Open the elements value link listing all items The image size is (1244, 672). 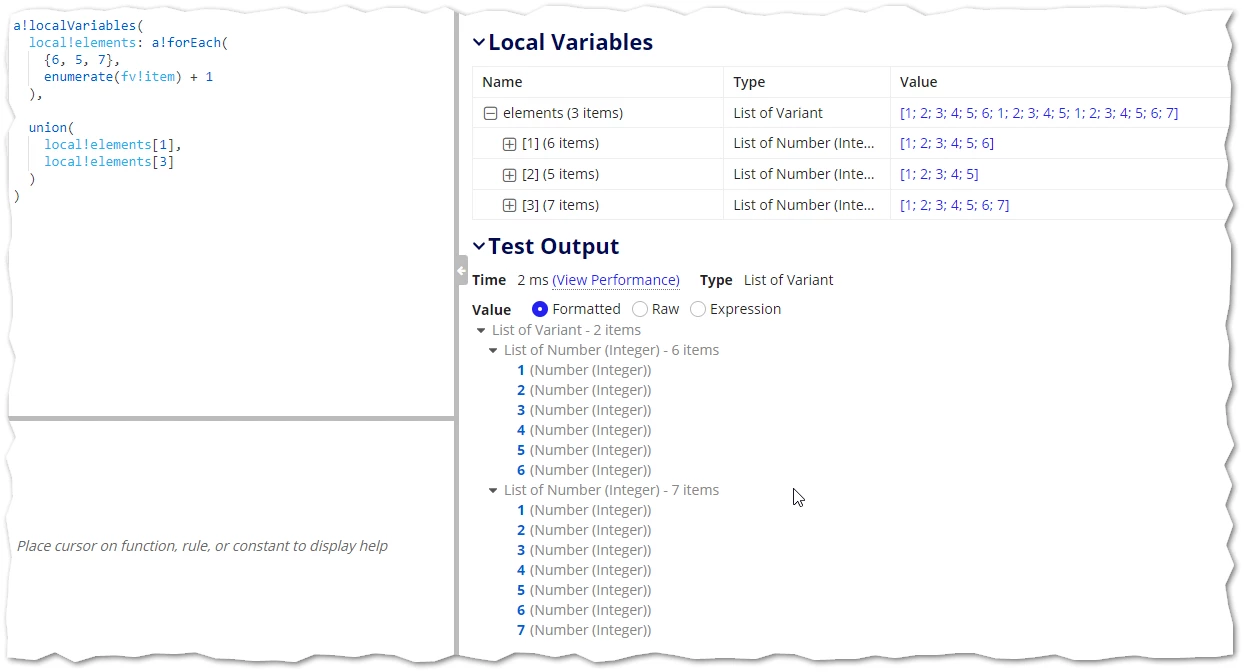coord(1039,113)
